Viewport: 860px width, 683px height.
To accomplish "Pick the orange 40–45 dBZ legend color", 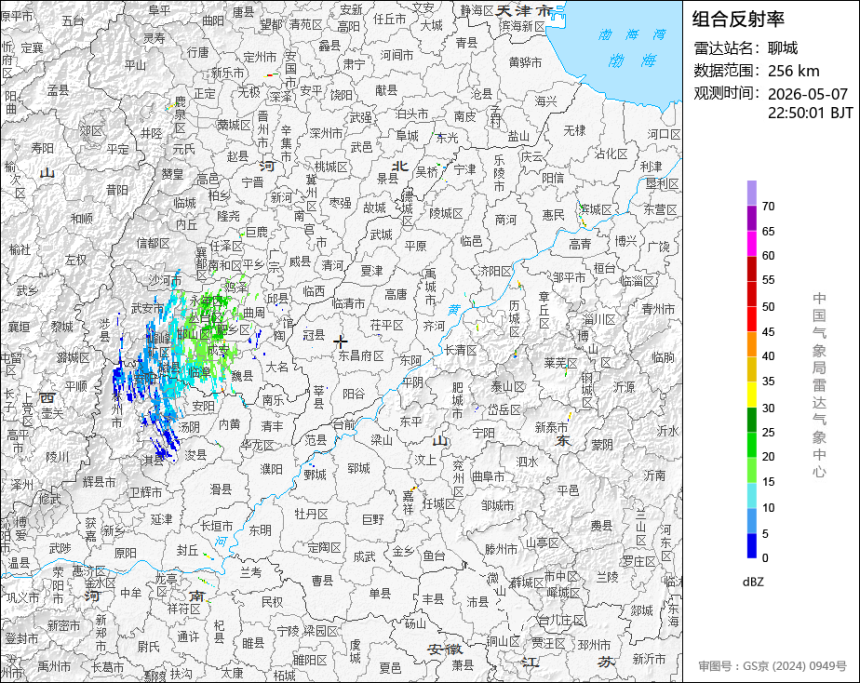I will [751, 344].
